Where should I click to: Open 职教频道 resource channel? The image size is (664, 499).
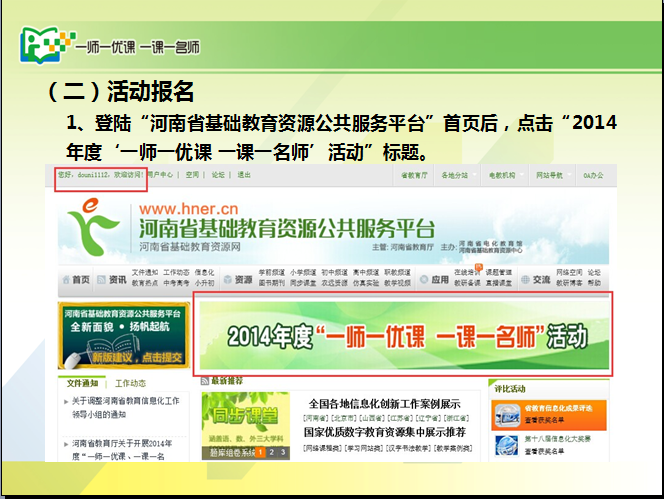[x=397, y=272]
